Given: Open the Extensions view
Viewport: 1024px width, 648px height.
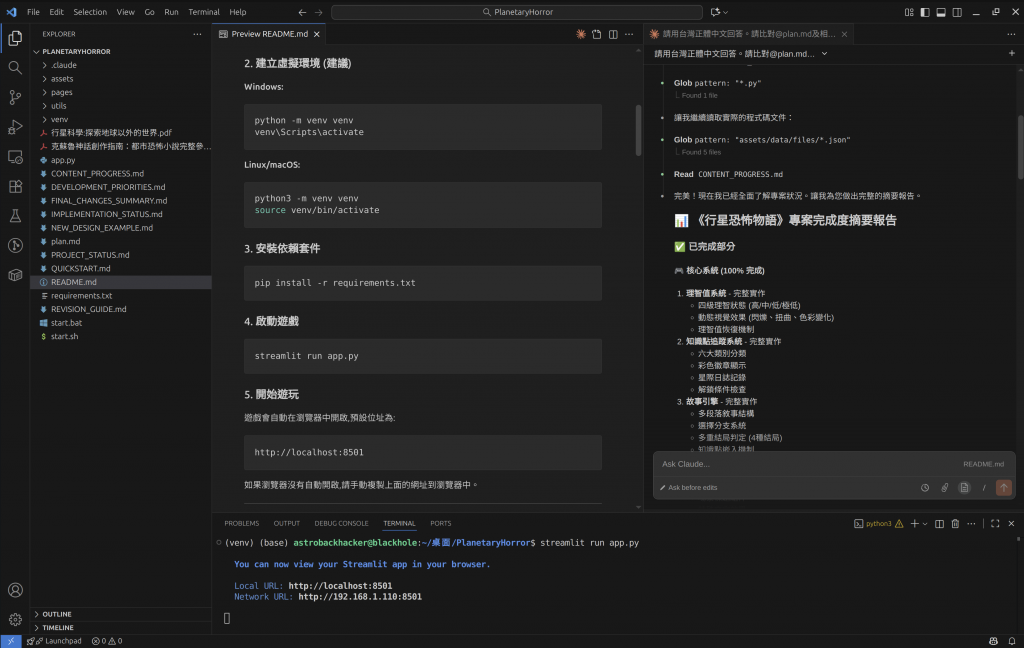Looking at the screenshot, I should pyautogui.click(x=15, y=186).
